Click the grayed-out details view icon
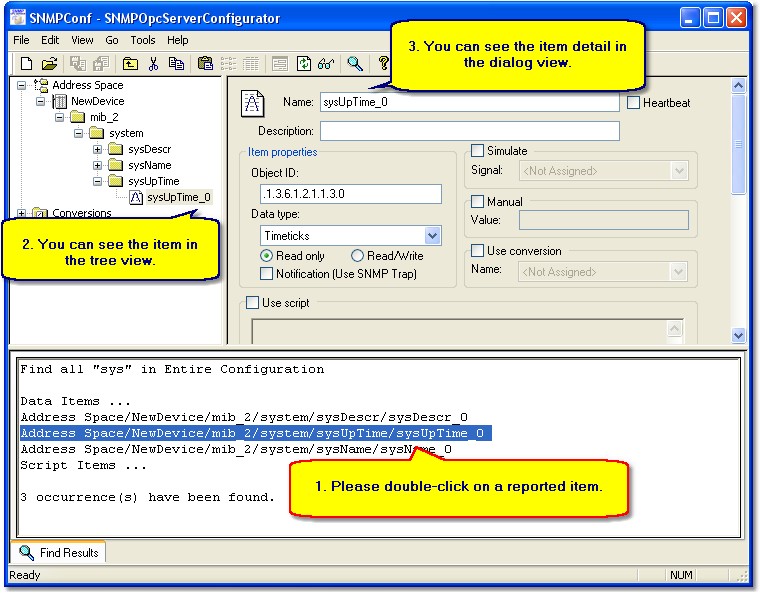This screenshot has width=760, height=594. click(251, 63)
